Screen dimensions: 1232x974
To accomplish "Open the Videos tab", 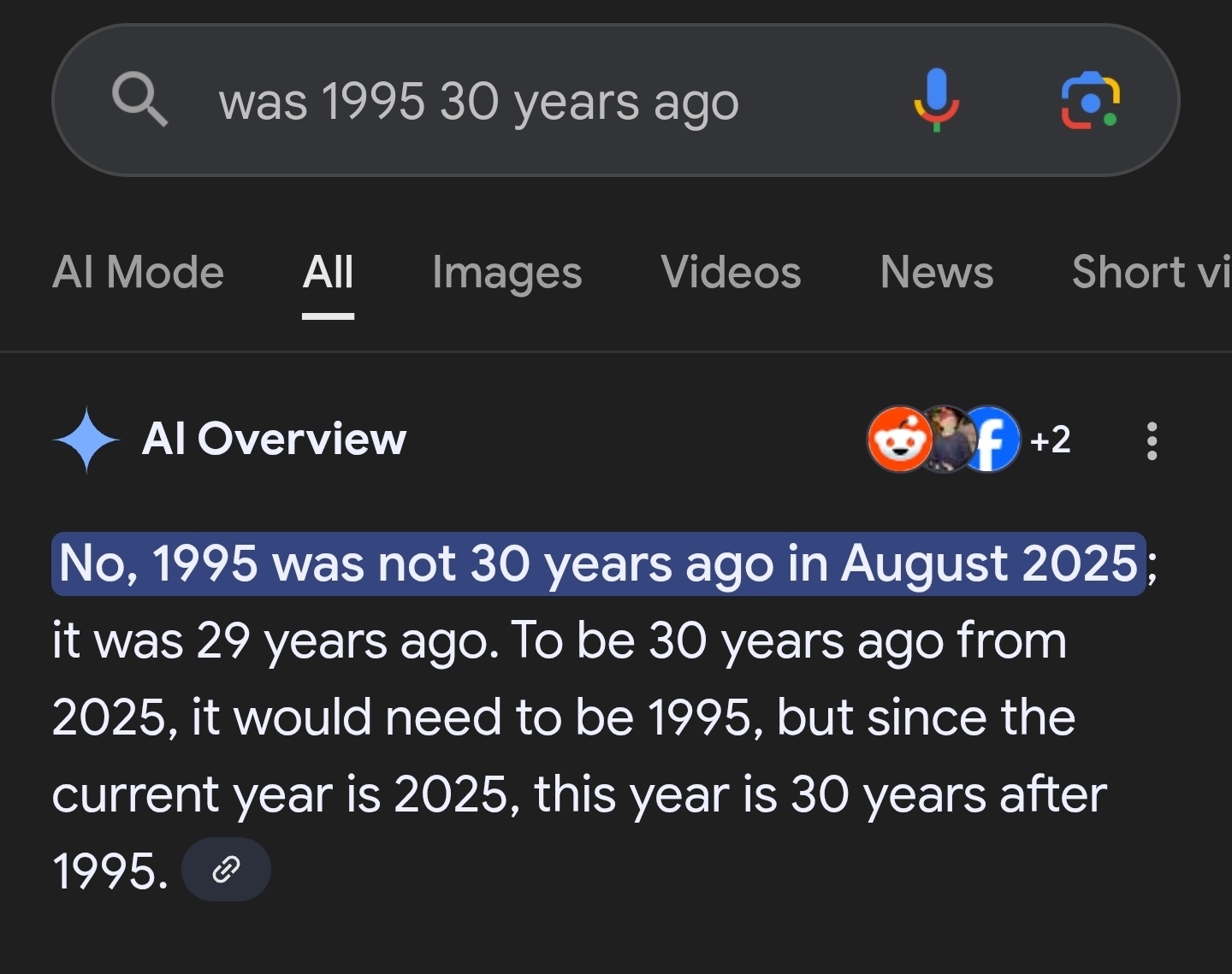I will click(731, 273).
